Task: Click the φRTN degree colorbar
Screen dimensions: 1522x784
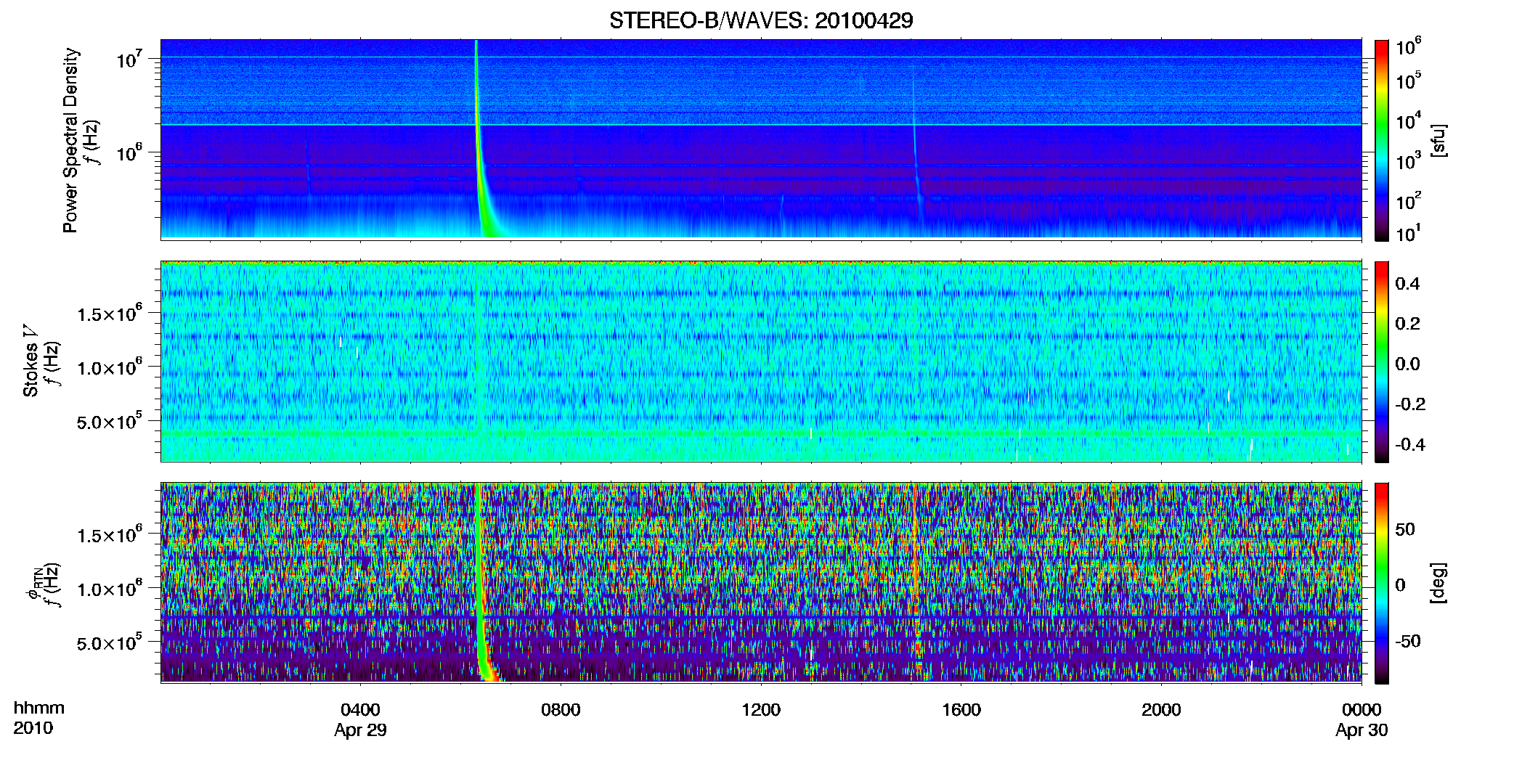Action: (1382, 583)
